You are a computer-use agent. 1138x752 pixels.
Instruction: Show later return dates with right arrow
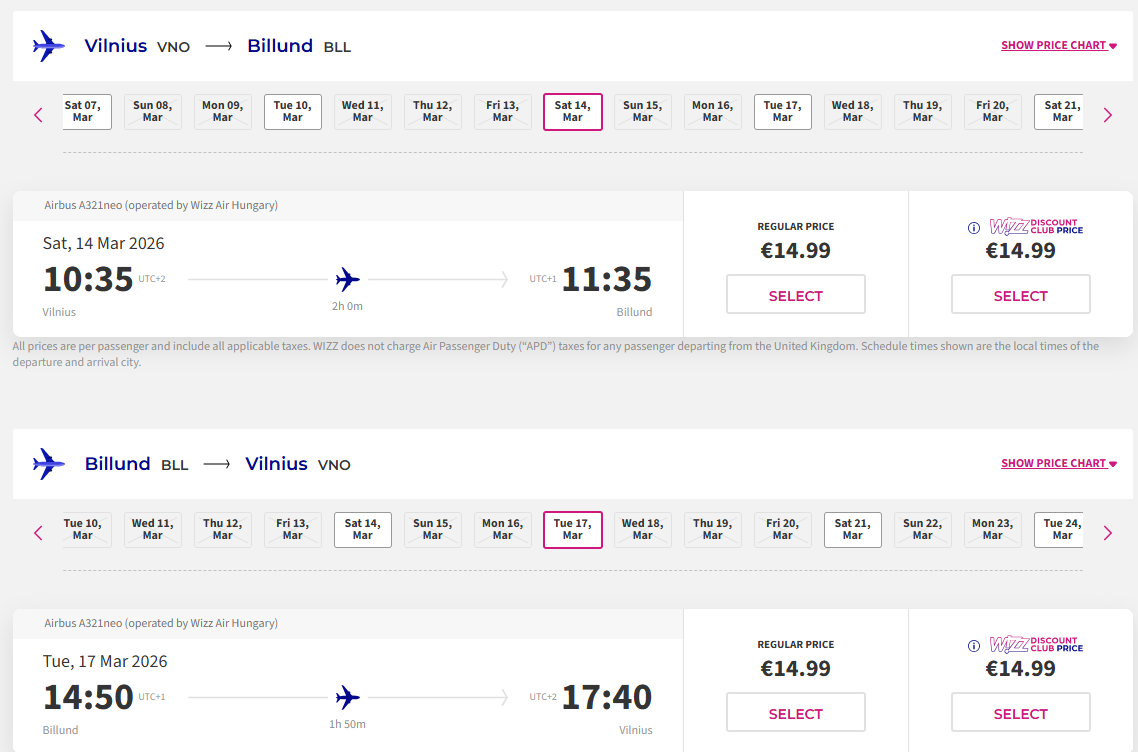pos(1107,533)
